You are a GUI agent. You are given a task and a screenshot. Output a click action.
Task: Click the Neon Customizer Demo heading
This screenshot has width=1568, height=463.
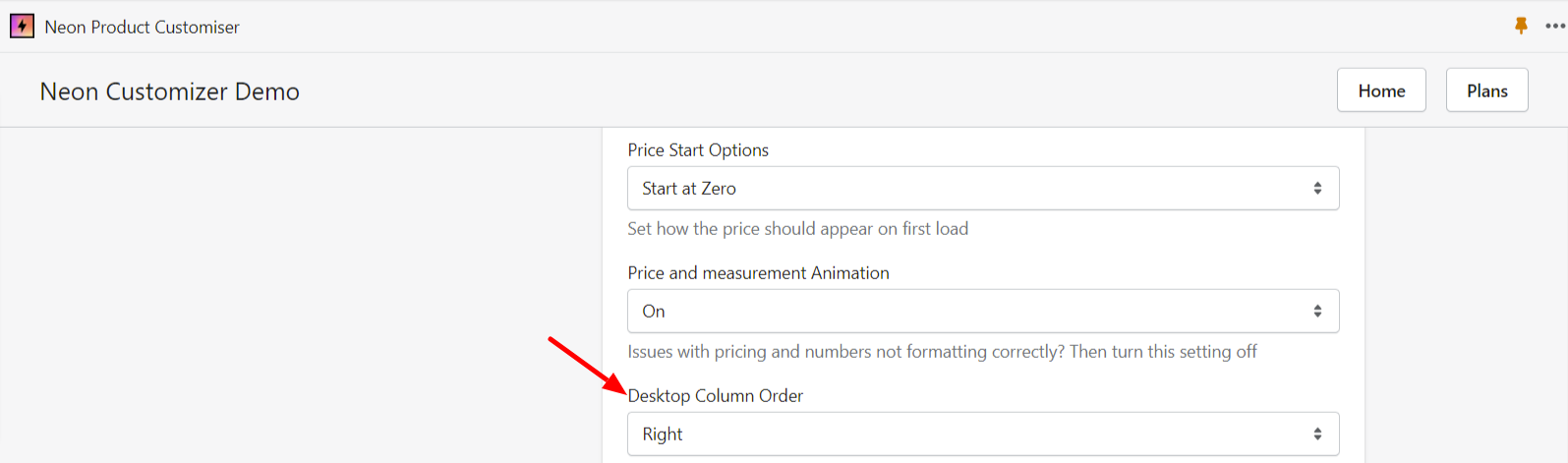coord(169,91)
